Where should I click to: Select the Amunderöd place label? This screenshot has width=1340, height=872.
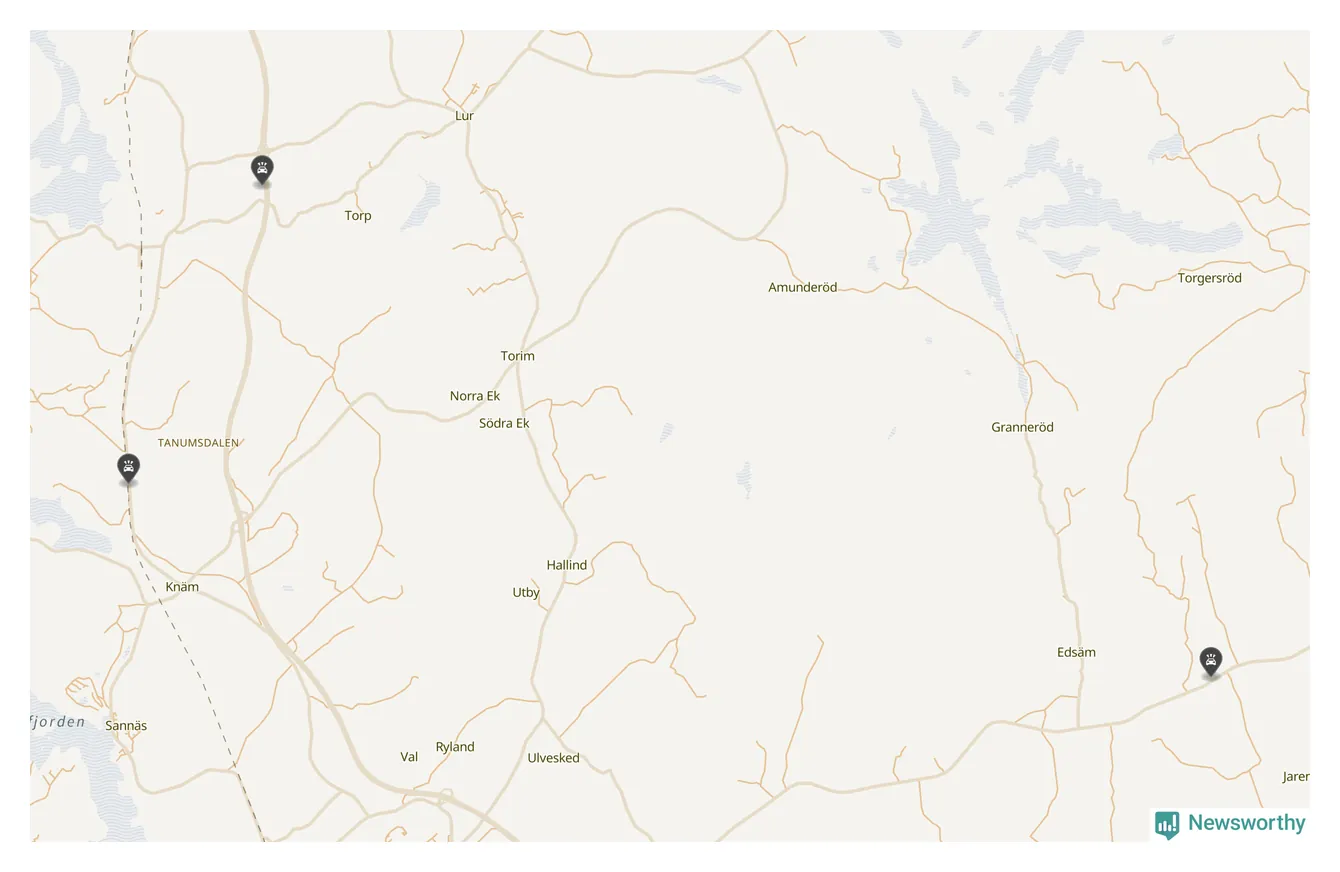click(x=803, y=288)
